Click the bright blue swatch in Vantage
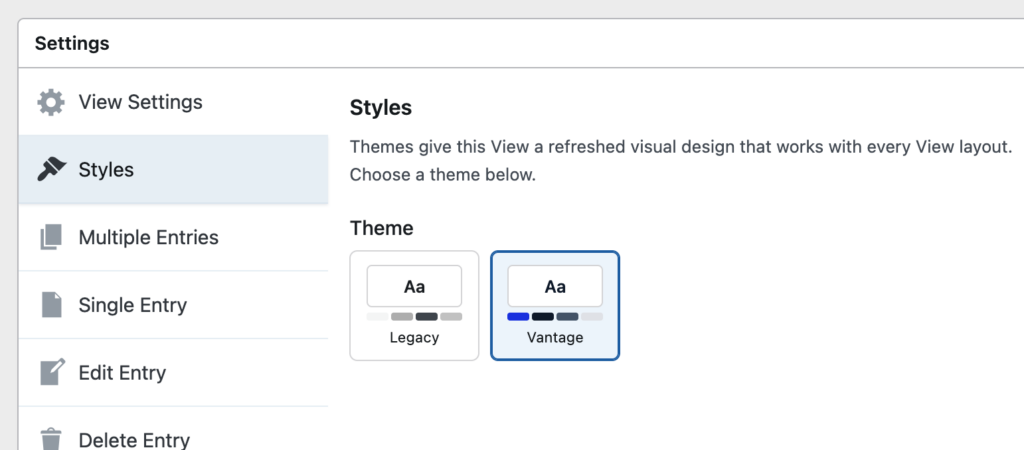The height and width of the screenshot is (450, 1024). tap(519, 317)
